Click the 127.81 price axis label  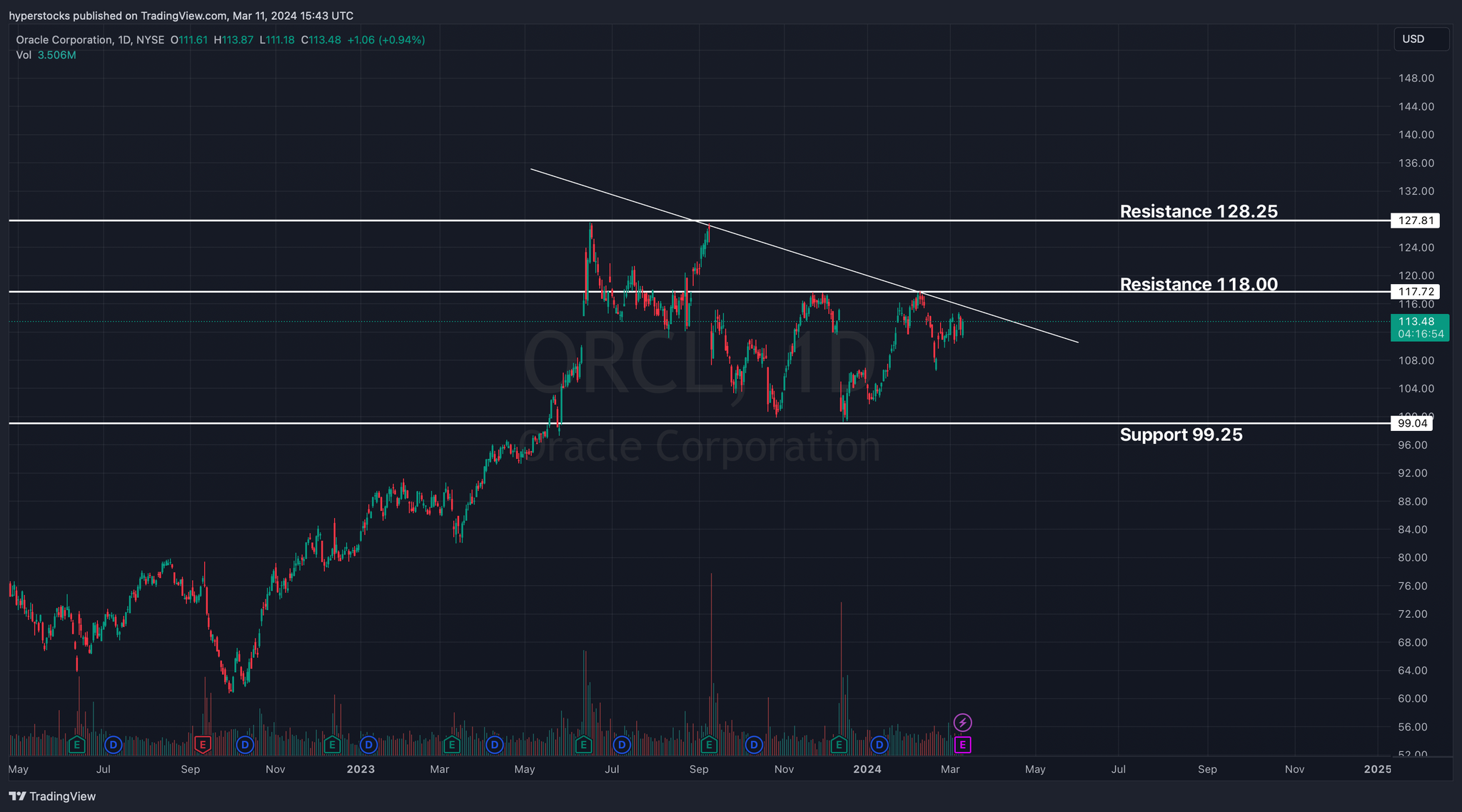pyautogui.click(x=1415, y=220)
